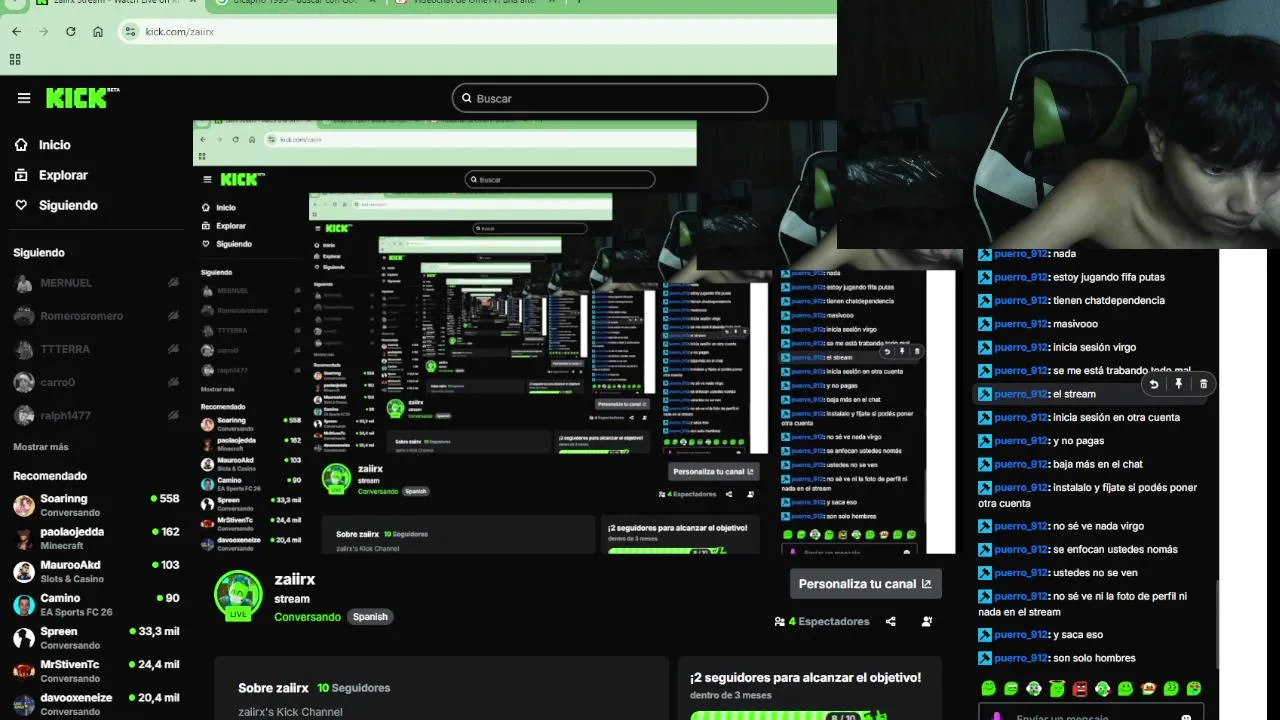This screenshot has width=1280, height=720.
Task: Click the offline icon beside TTTERRA
Action: [173, 349]
